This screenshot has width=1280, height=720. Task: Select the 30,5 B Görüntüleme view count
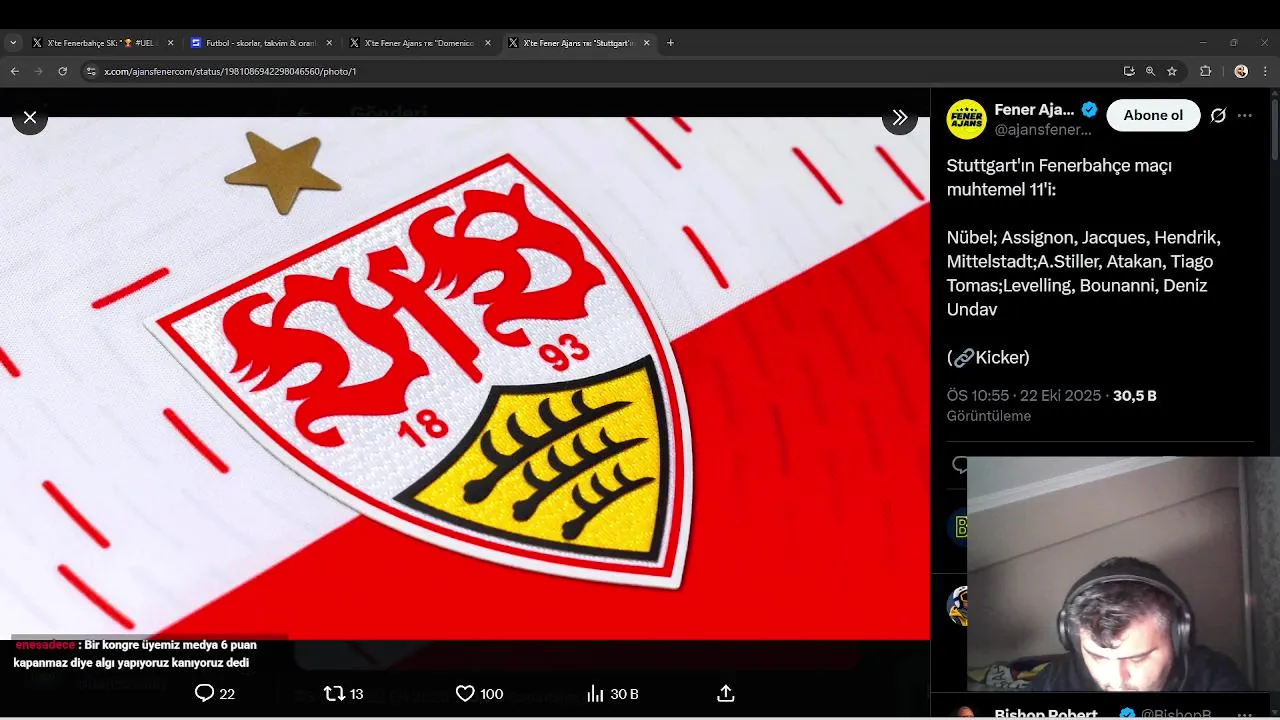[x=1052, y=406]
